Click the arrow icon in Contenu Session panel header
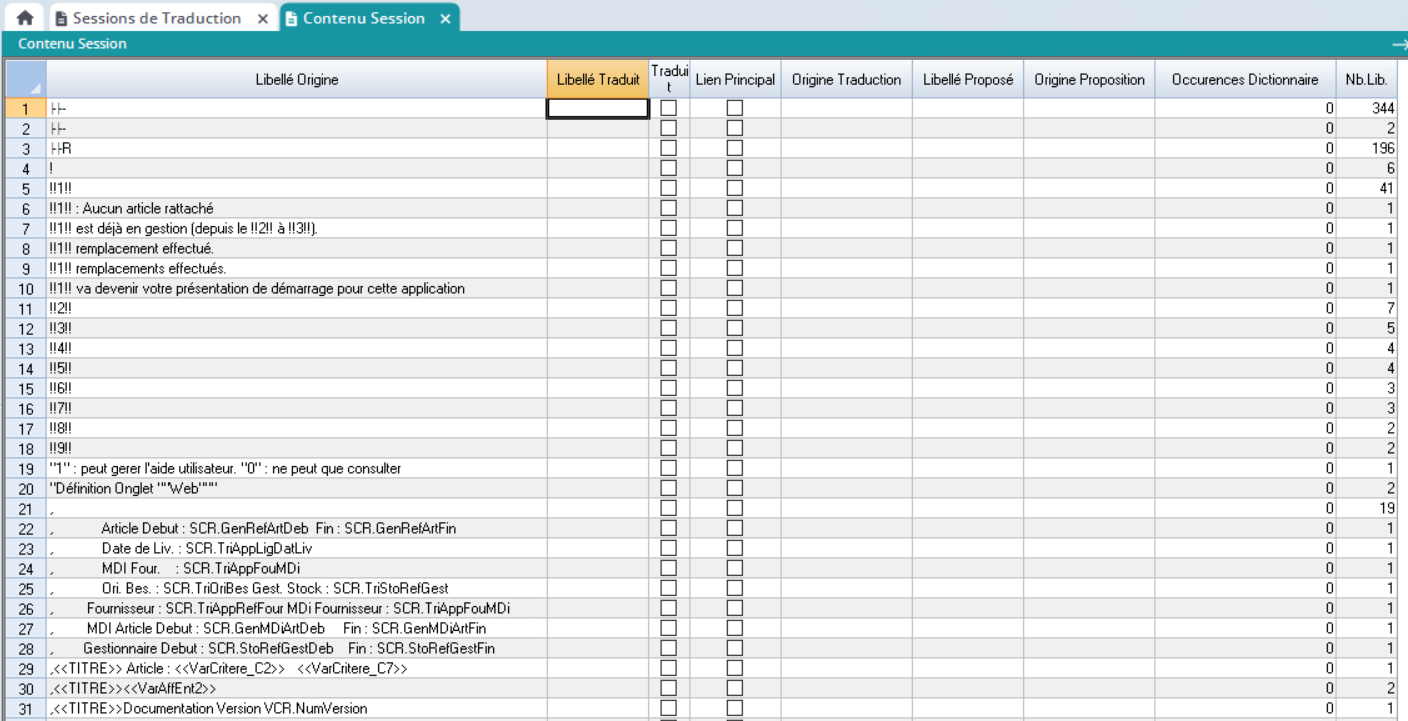This screenshot has width=1408, height=721. [1399, 44]
